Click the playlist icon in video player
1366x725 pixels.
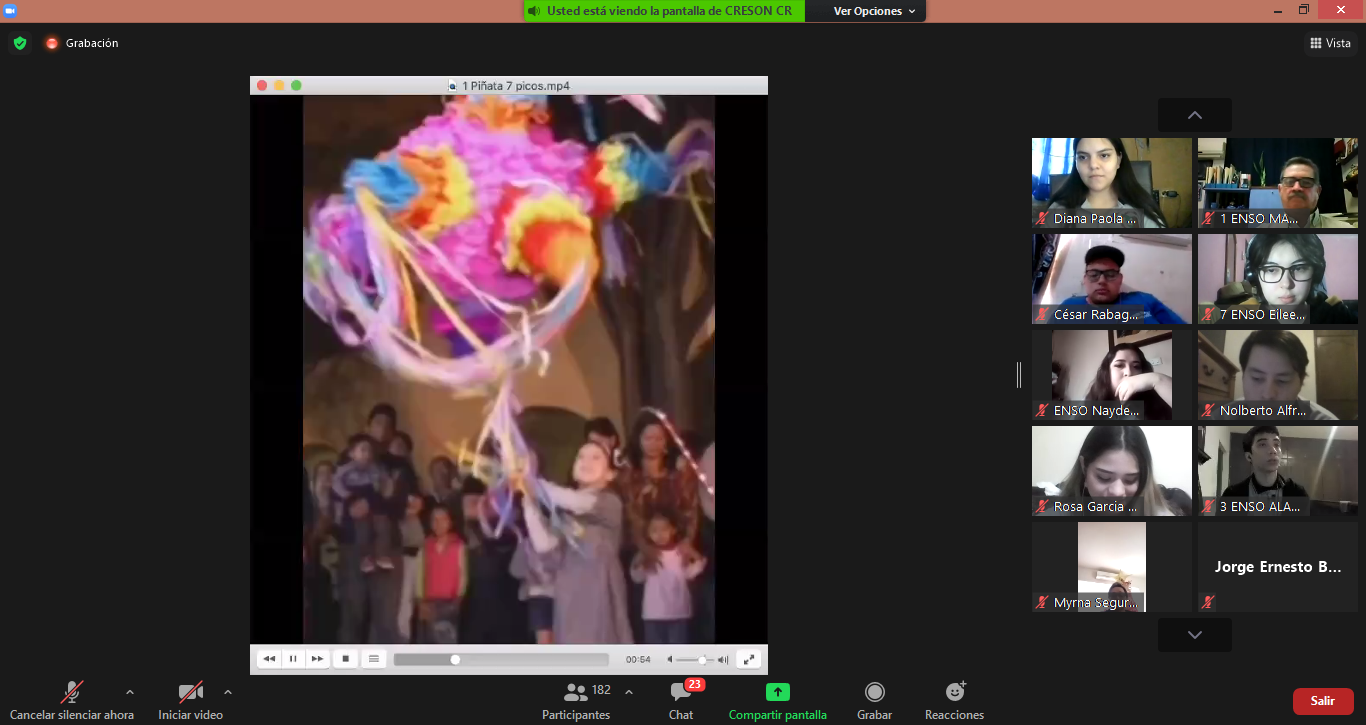click(373, 659)
